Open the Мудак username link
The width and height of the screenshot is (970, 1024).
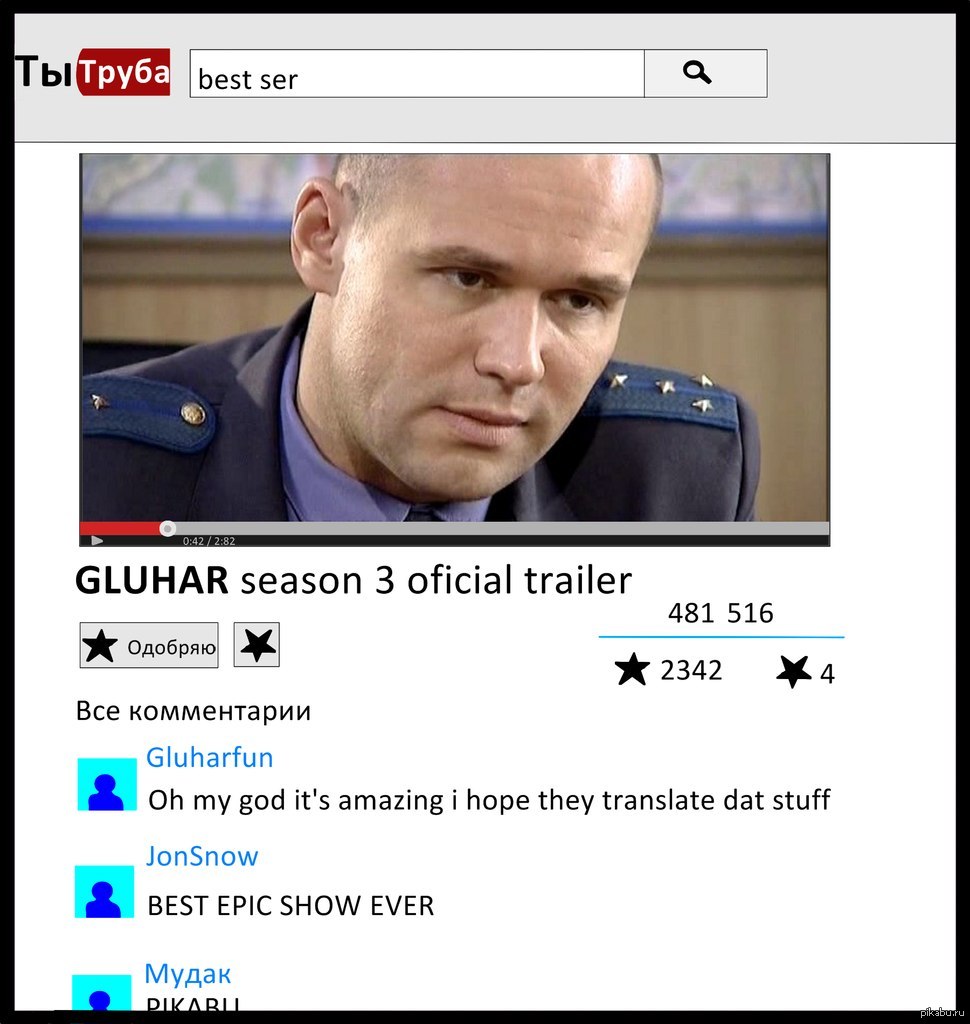tap(188, 973)
